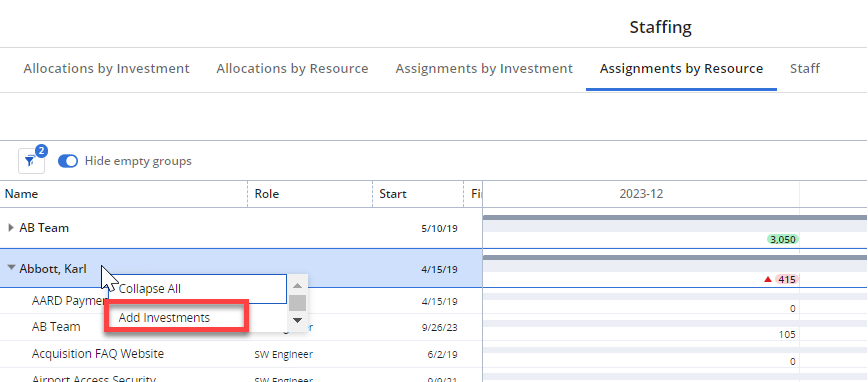868x382 pixels.
Task: Select the AB Team row under Abbott, Karl
Action: pyautogui.click(x=241, y=327)
